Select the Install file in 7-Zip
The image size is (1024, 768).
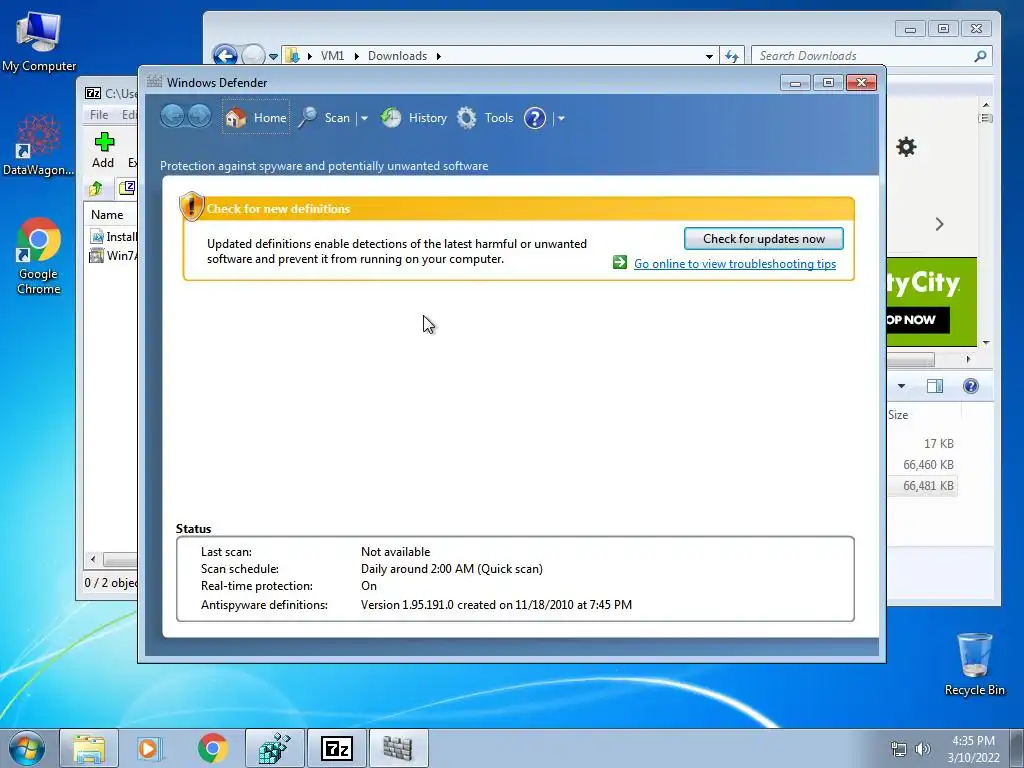coord(113,236)
